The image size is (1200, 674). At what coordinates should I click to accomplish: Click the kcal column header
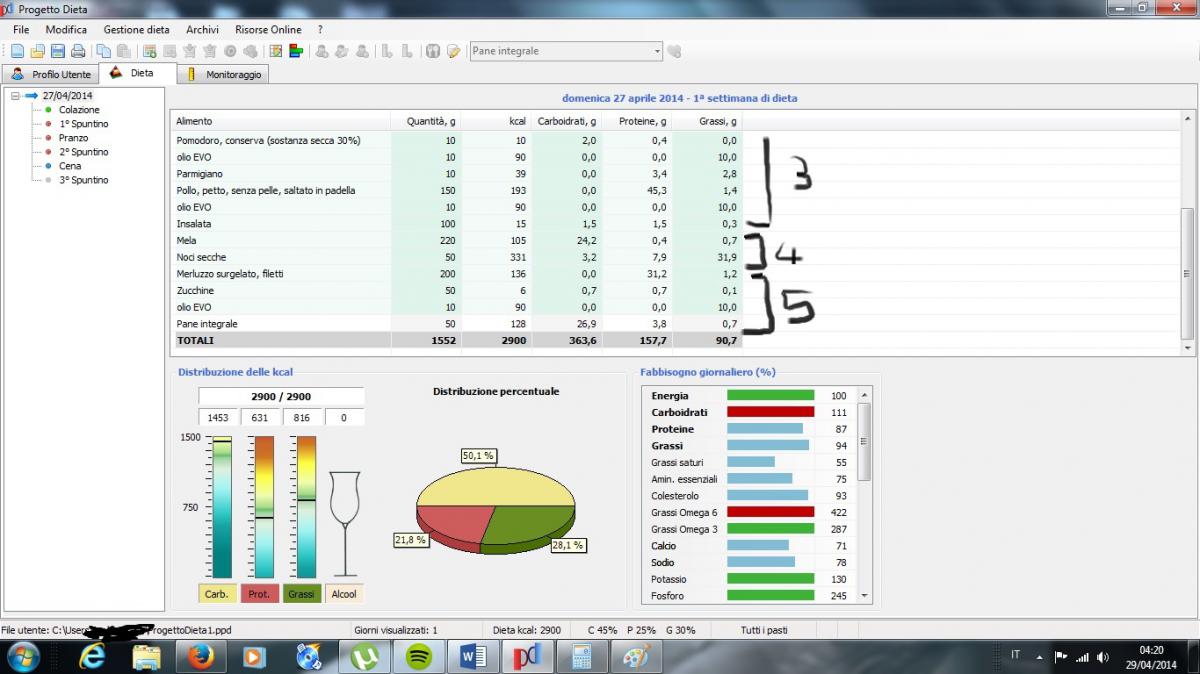tap(517, 121)
